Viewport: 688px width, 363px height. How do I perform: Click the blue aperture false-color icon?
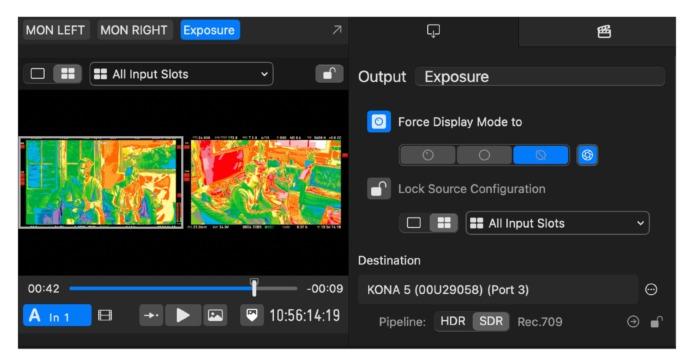[587, 155]
